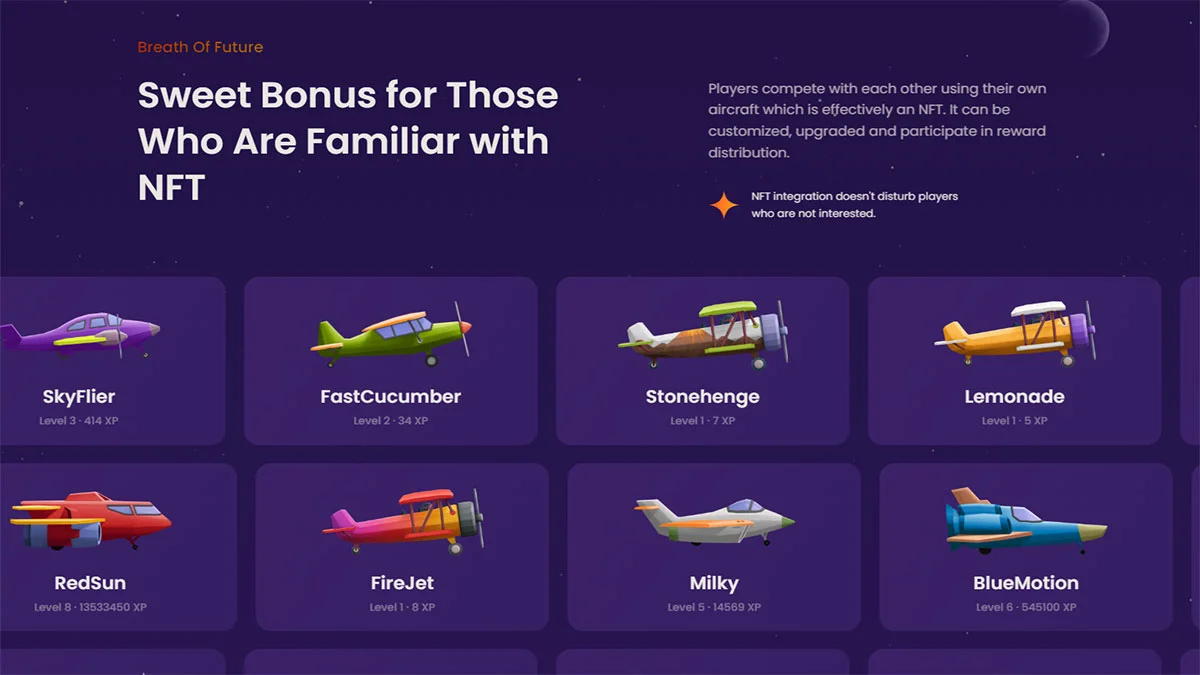The height and width of the screenshot is (675, 1200).
Task: Select the Lemonade name label
Action: 1015,397
